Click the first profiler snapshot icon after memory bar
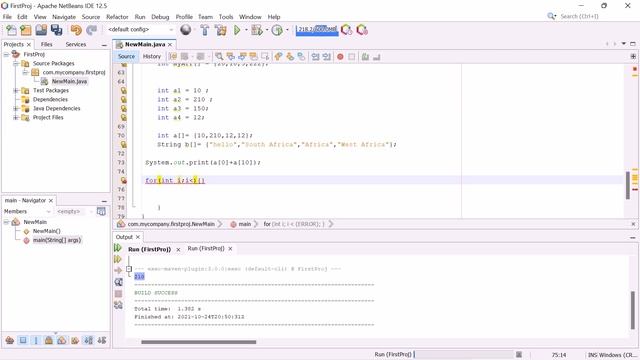This screenshot has height=360, width=640. [347, 30]
